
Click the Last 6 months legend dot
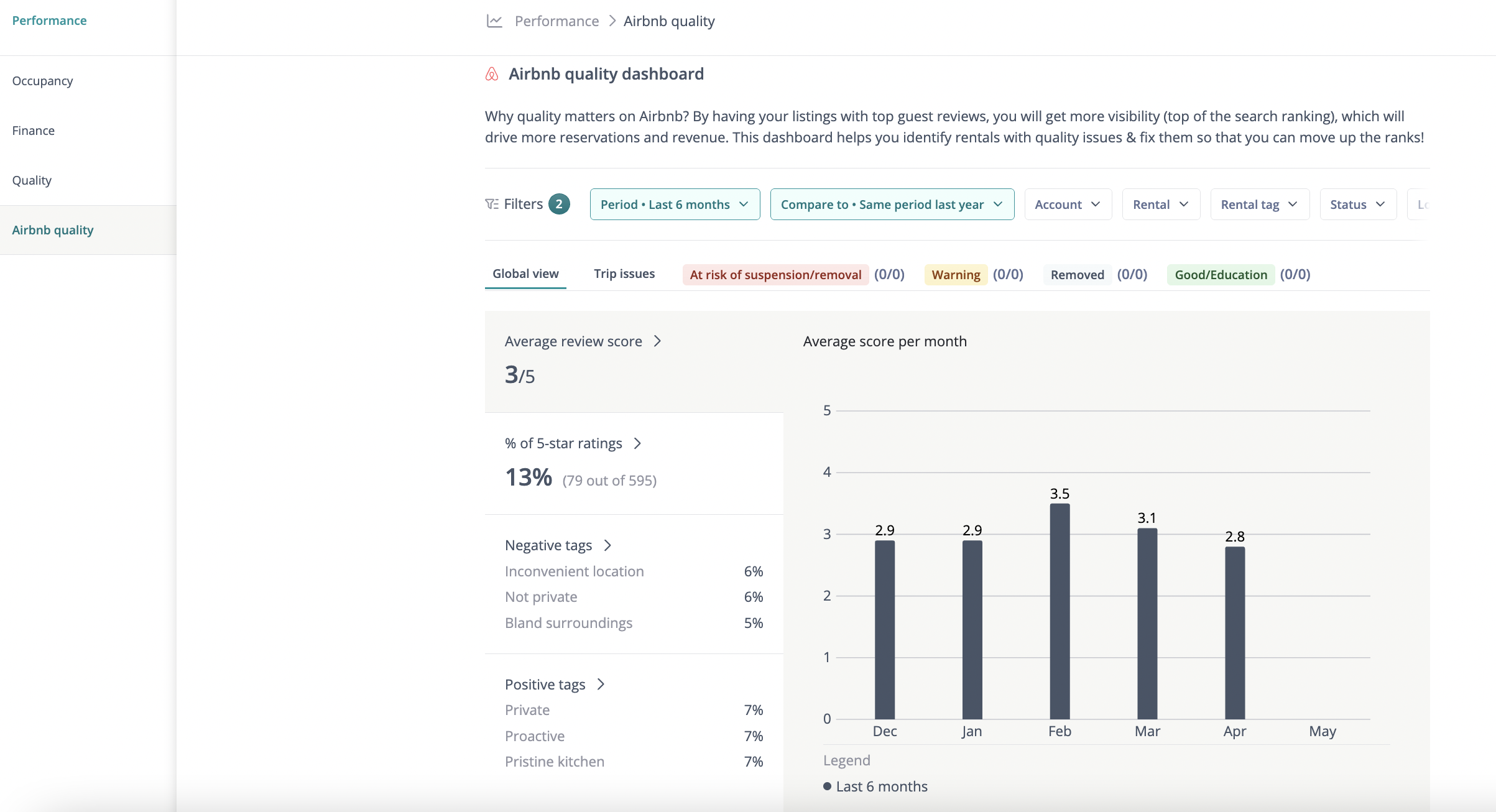(828, 787)
